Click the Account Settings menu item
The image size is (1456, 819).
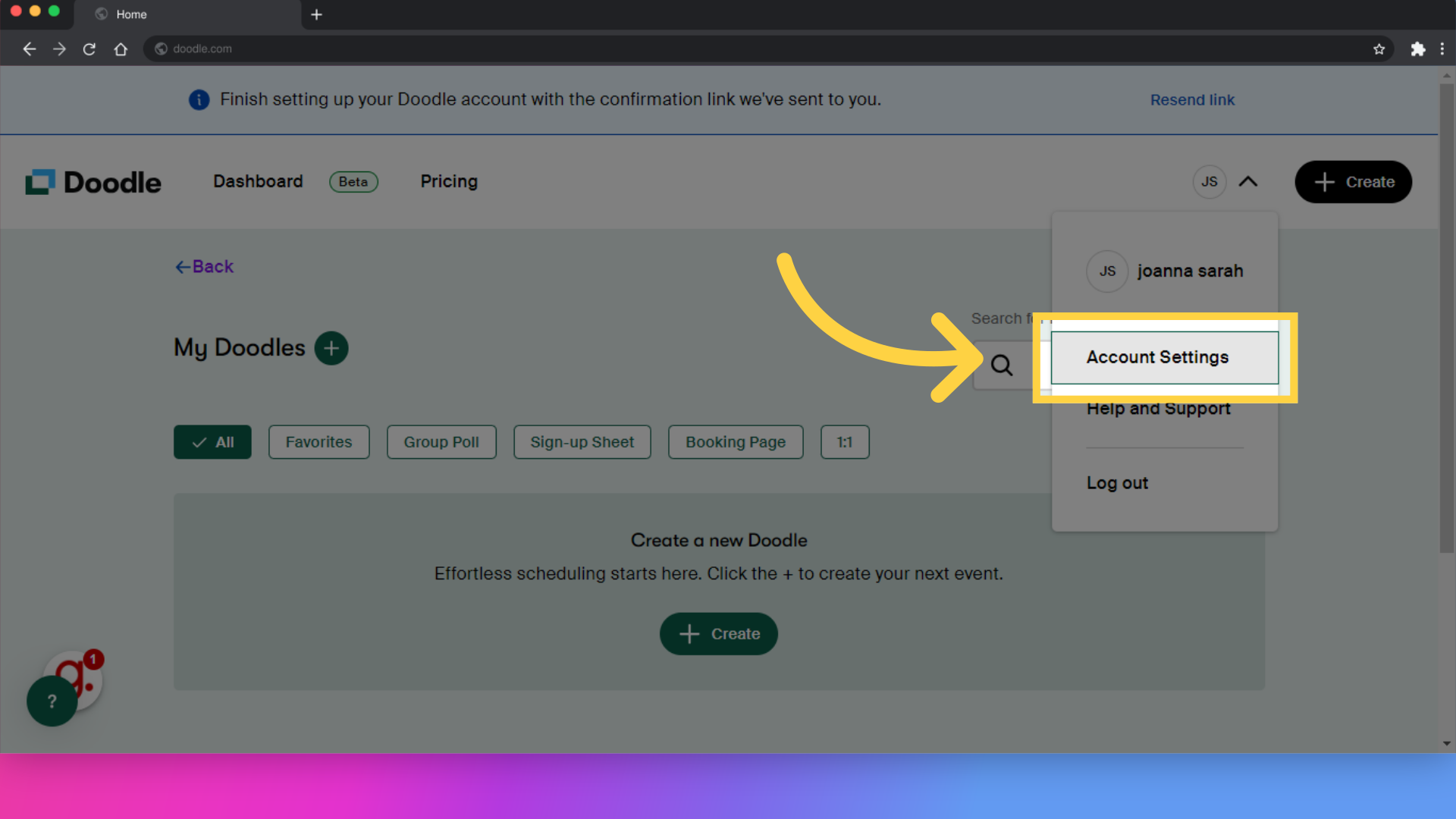1158,357
